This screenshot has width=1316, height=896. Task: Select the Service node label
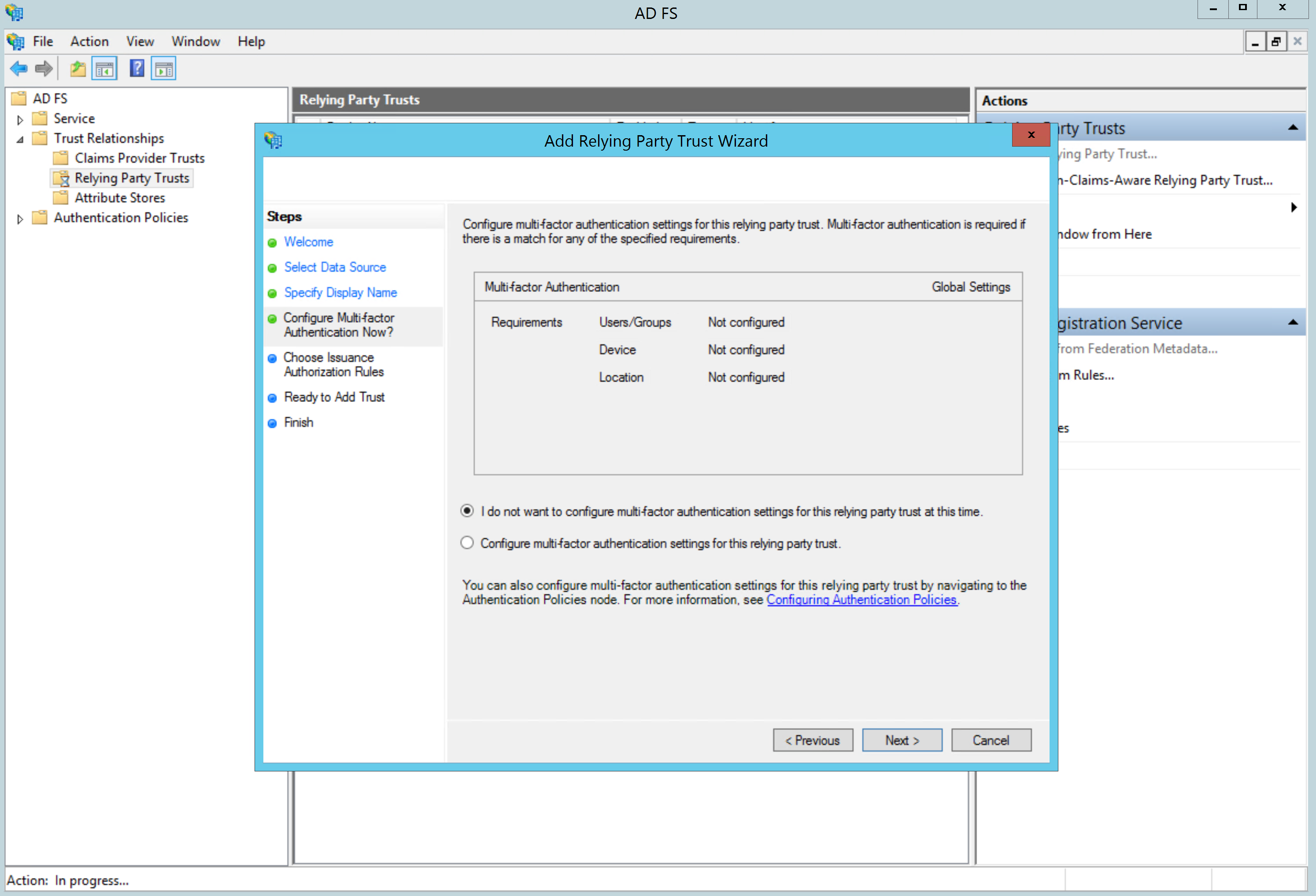point(74,118)
